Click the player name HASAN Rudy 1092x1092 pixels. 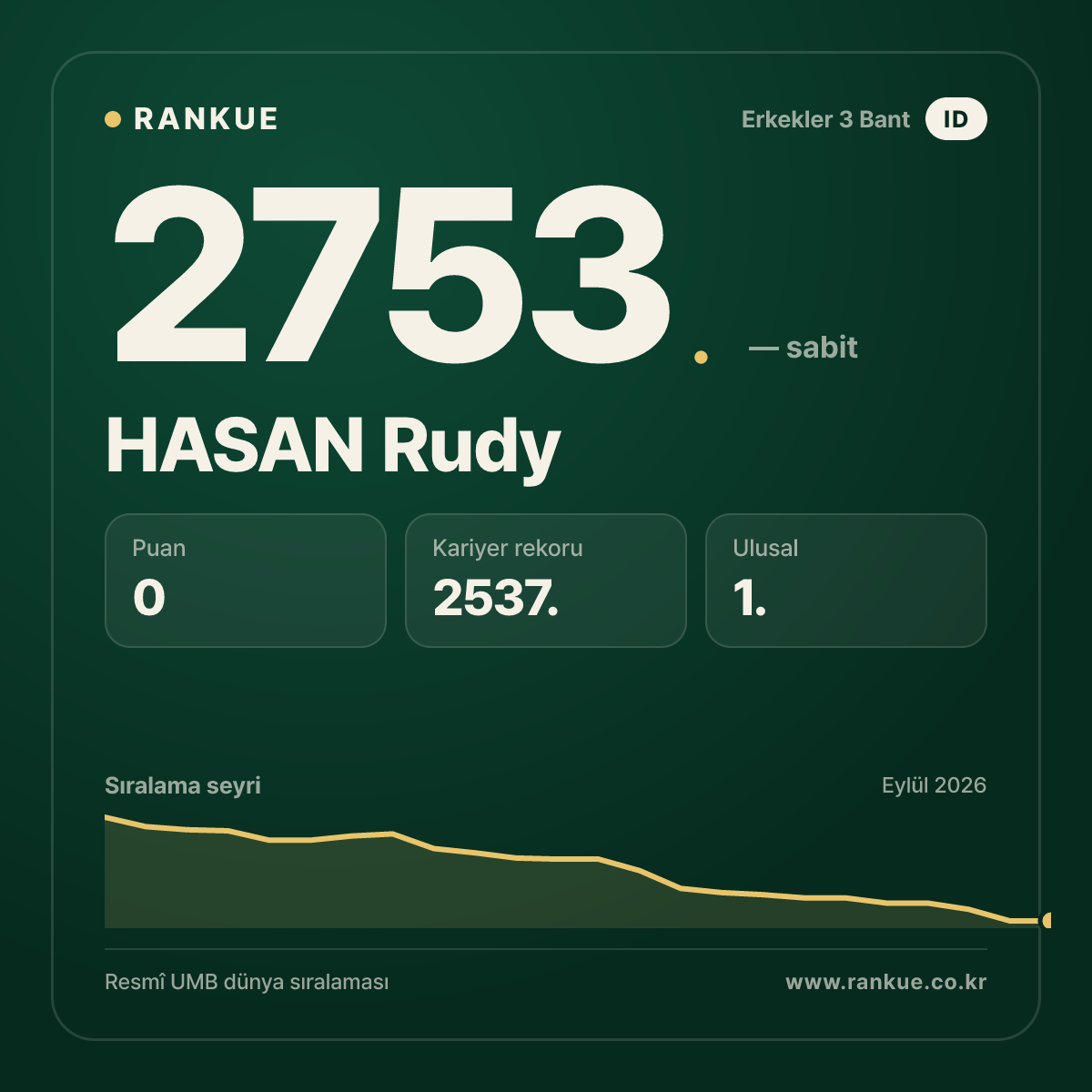(332, 447)
